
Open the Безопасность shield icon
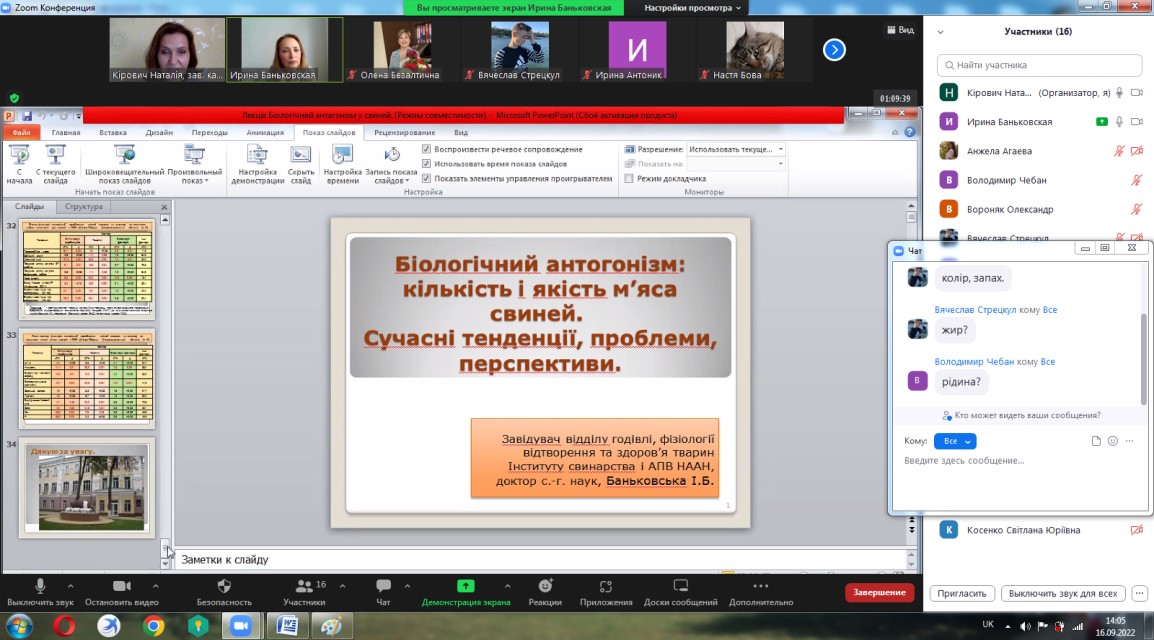click(x=224, y=586)
